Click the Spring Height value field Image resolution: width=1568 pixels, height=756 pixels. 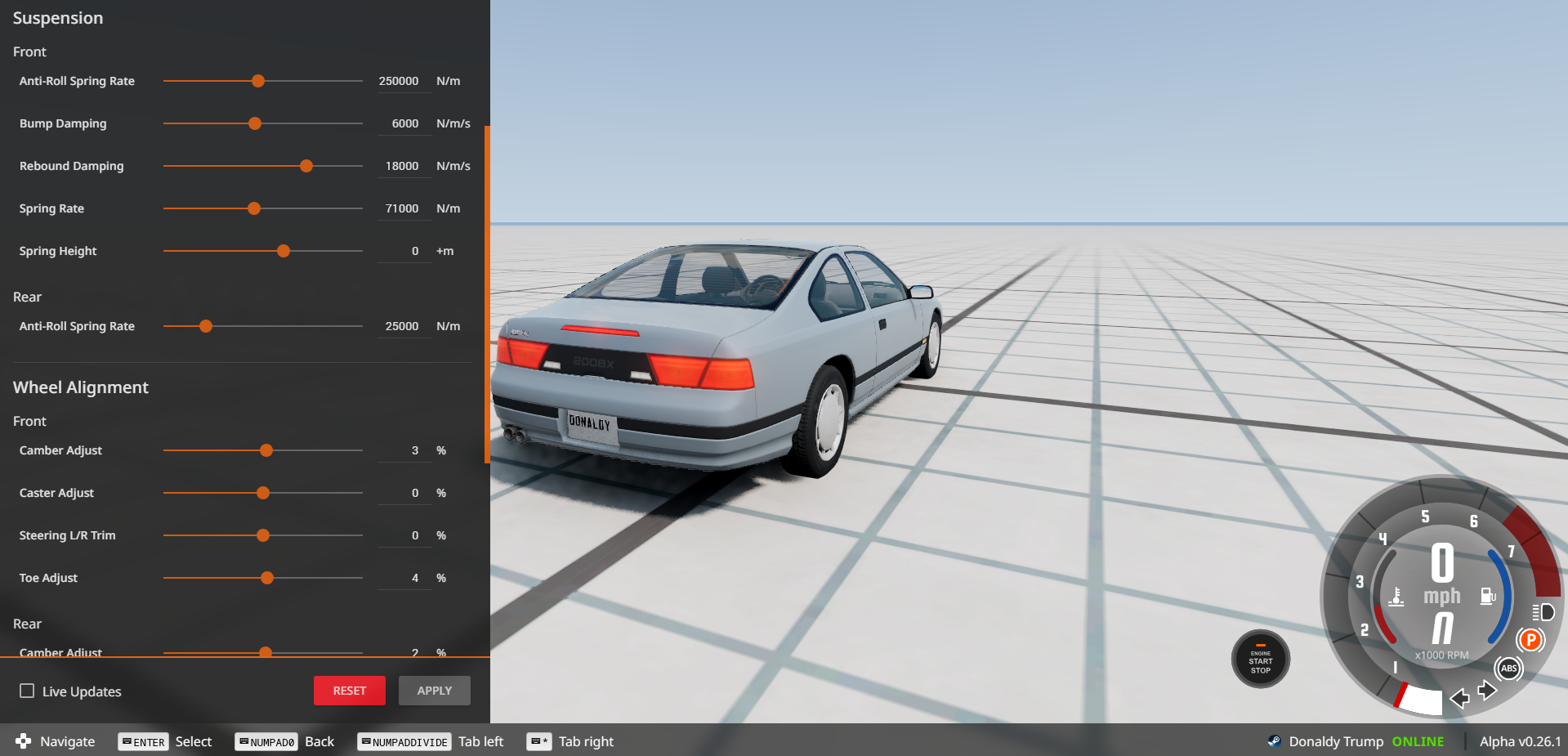point(404,251)
